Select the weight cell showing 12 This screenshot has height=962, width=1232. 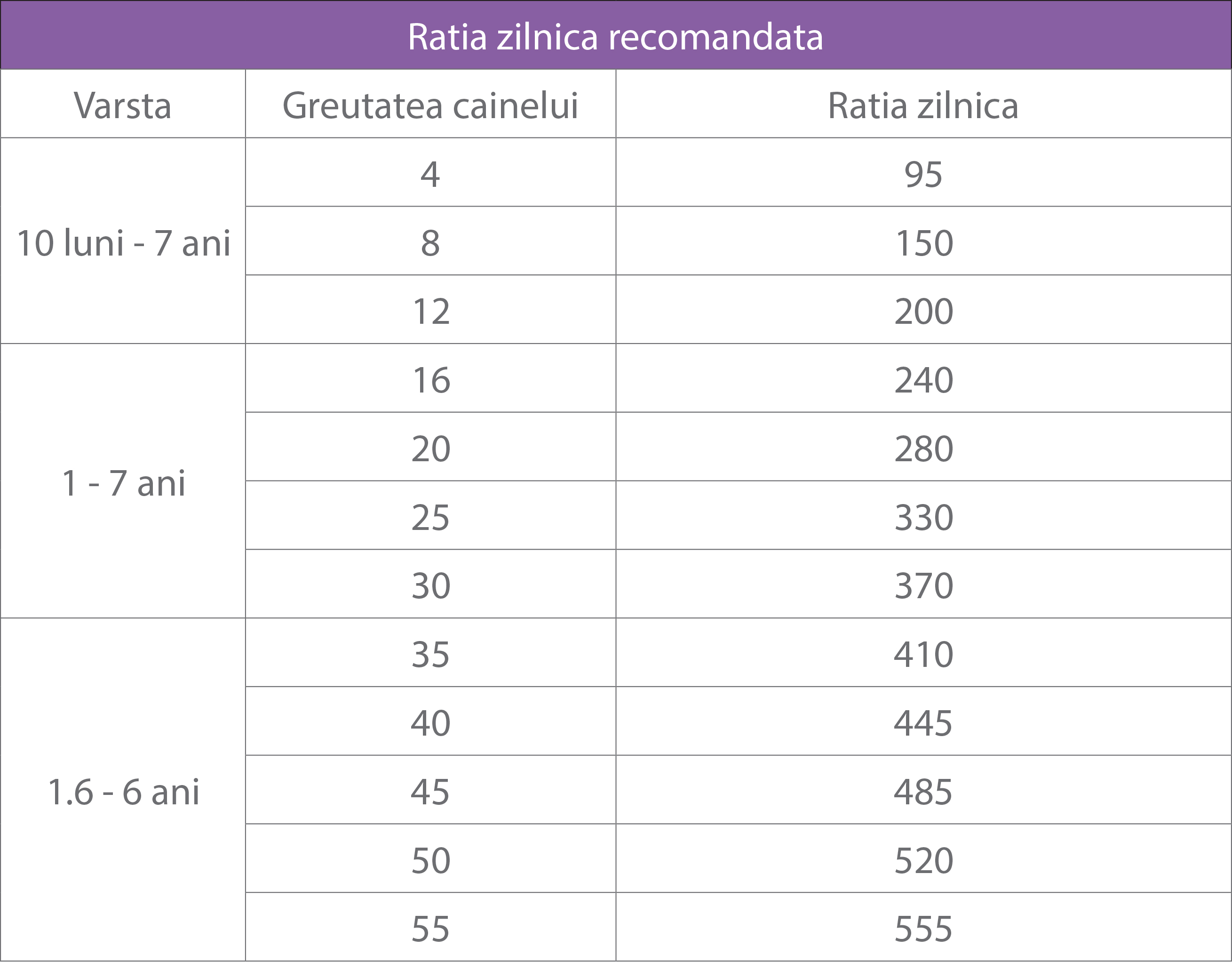click(430, 310)
